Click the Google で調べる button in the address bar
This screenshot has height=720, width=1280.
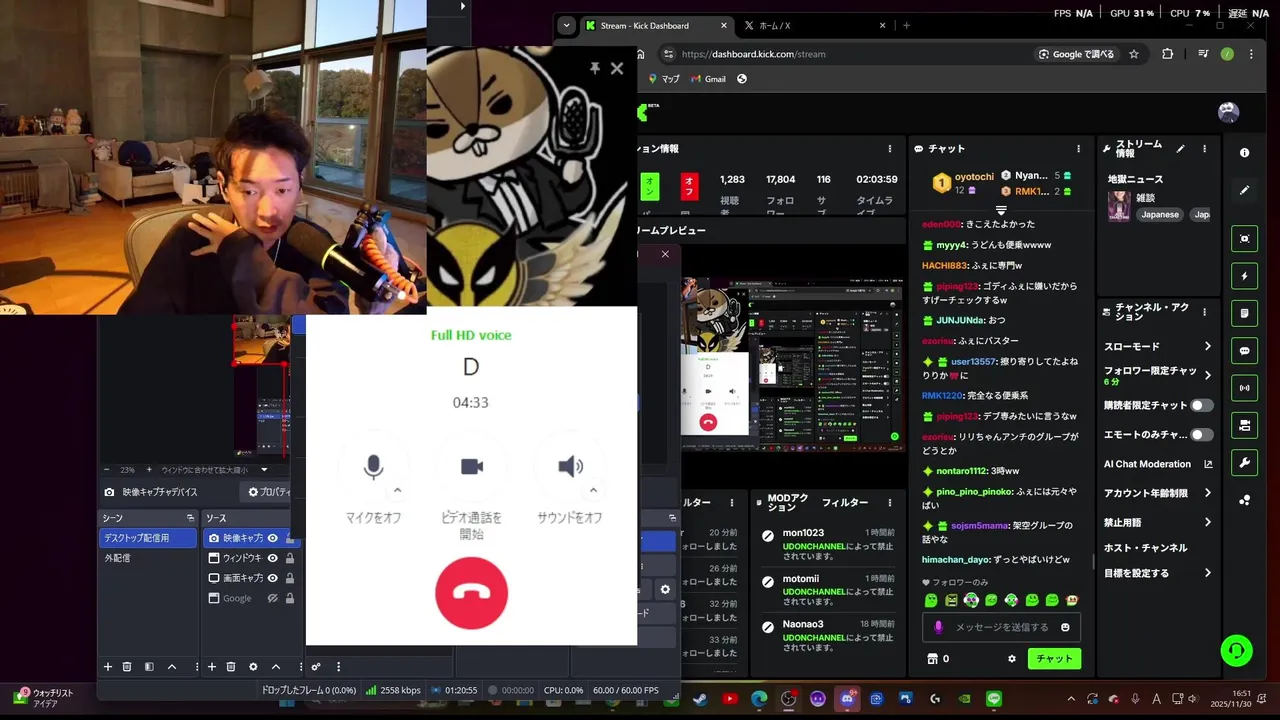(1077, 54)
